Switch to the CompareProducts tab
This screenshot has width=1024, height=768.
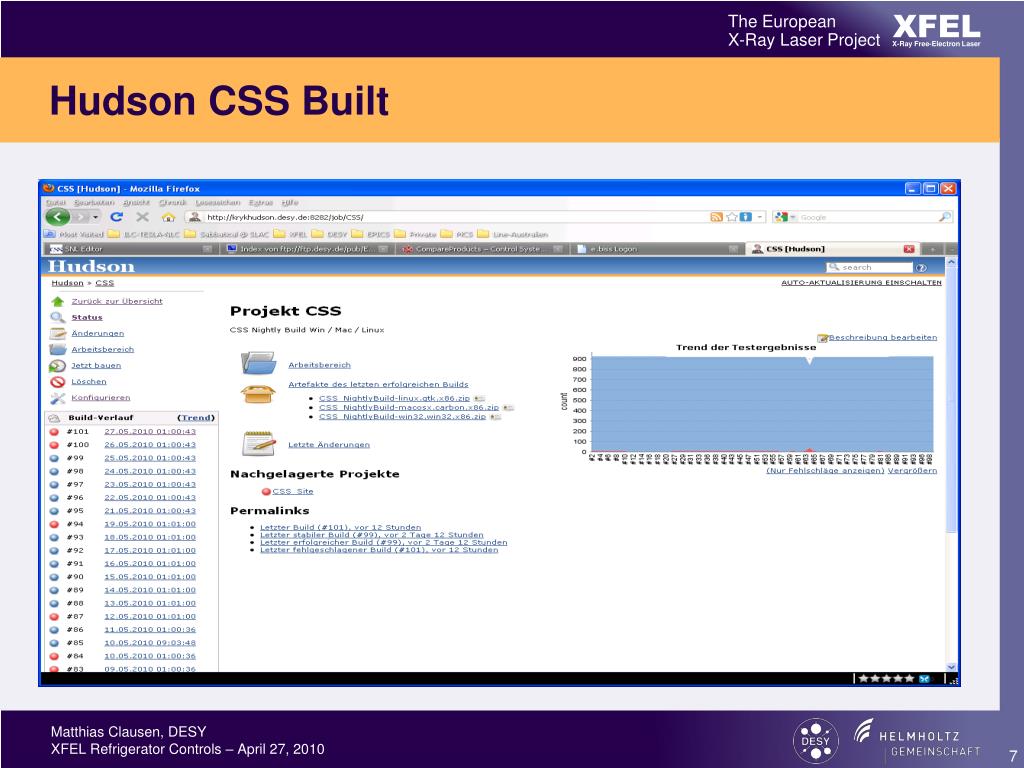481,249
